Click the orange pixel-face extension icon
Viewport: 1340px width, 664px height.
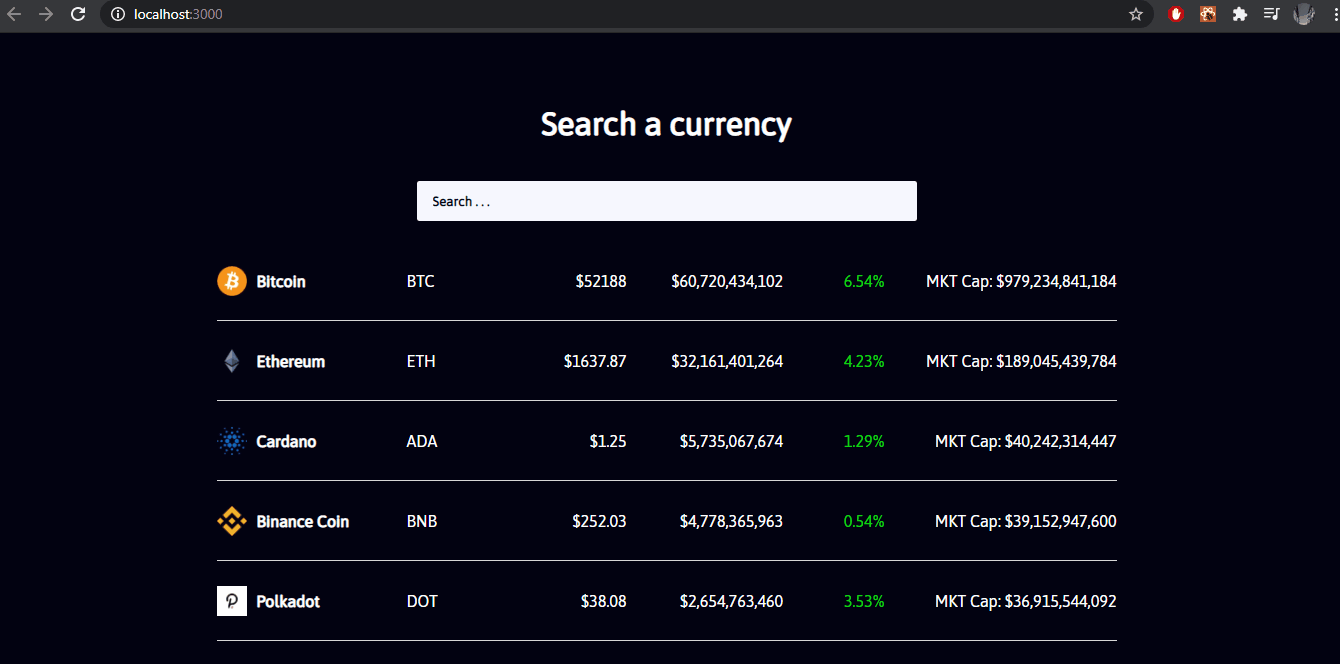click(x=1208, y=14)
